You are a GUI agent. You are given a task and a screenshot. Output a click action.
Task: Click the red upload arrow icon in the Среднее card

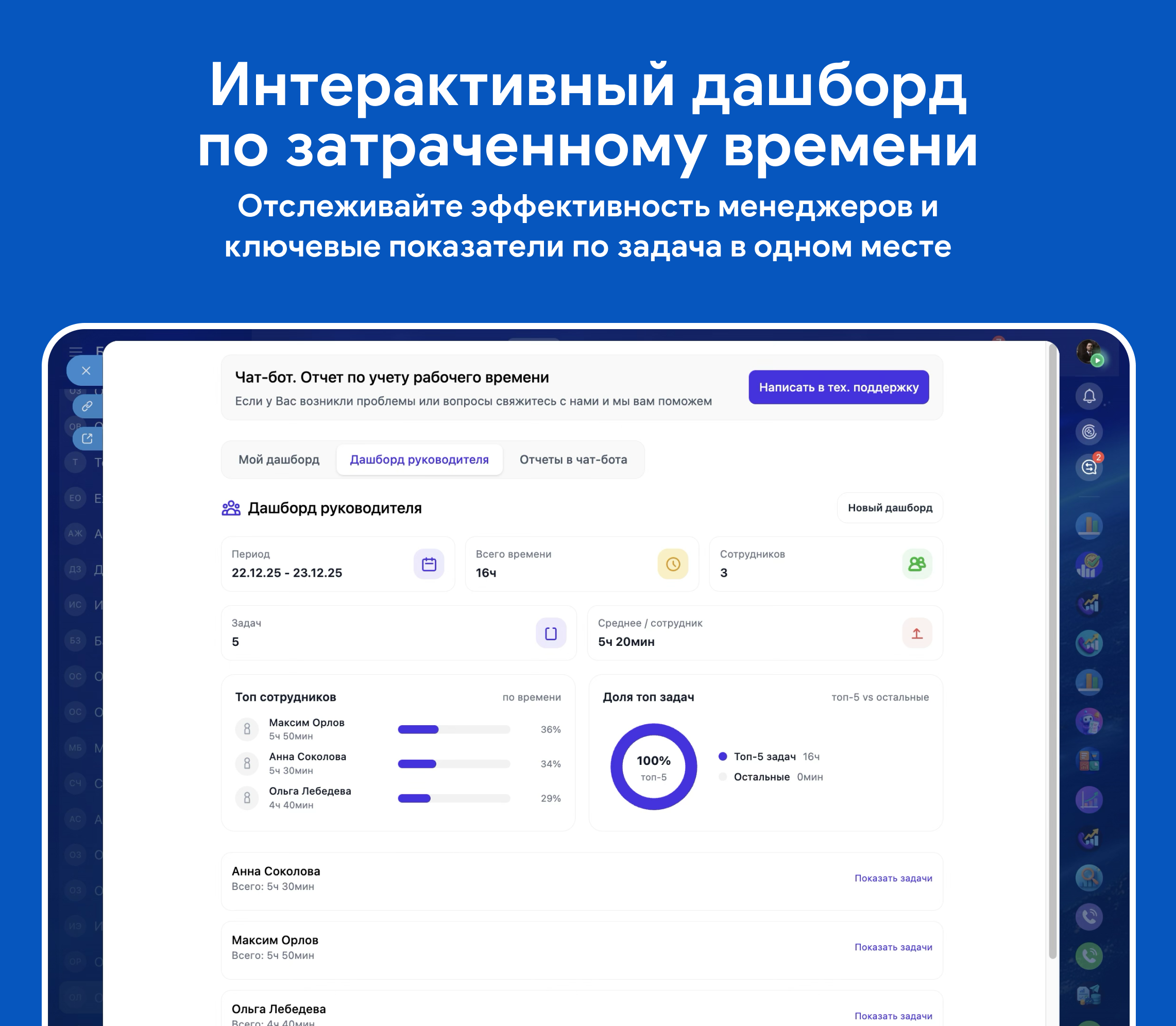coord(916,633)
